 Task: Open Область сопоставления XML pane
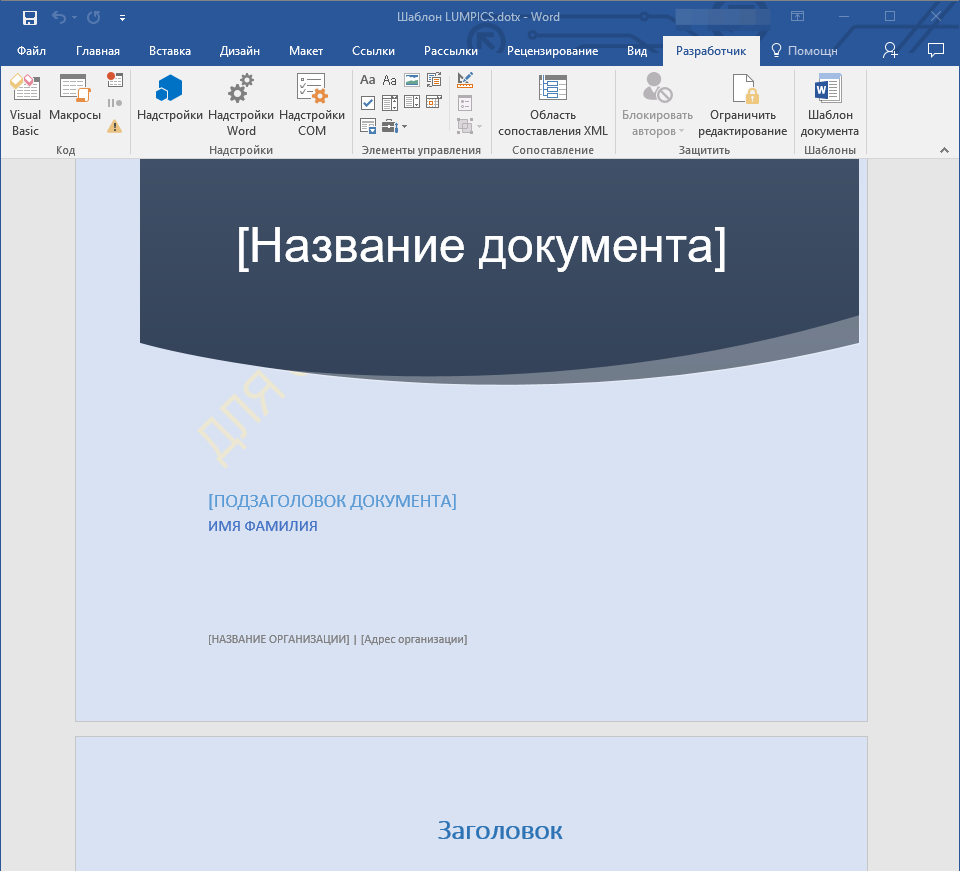click(553, 105)
